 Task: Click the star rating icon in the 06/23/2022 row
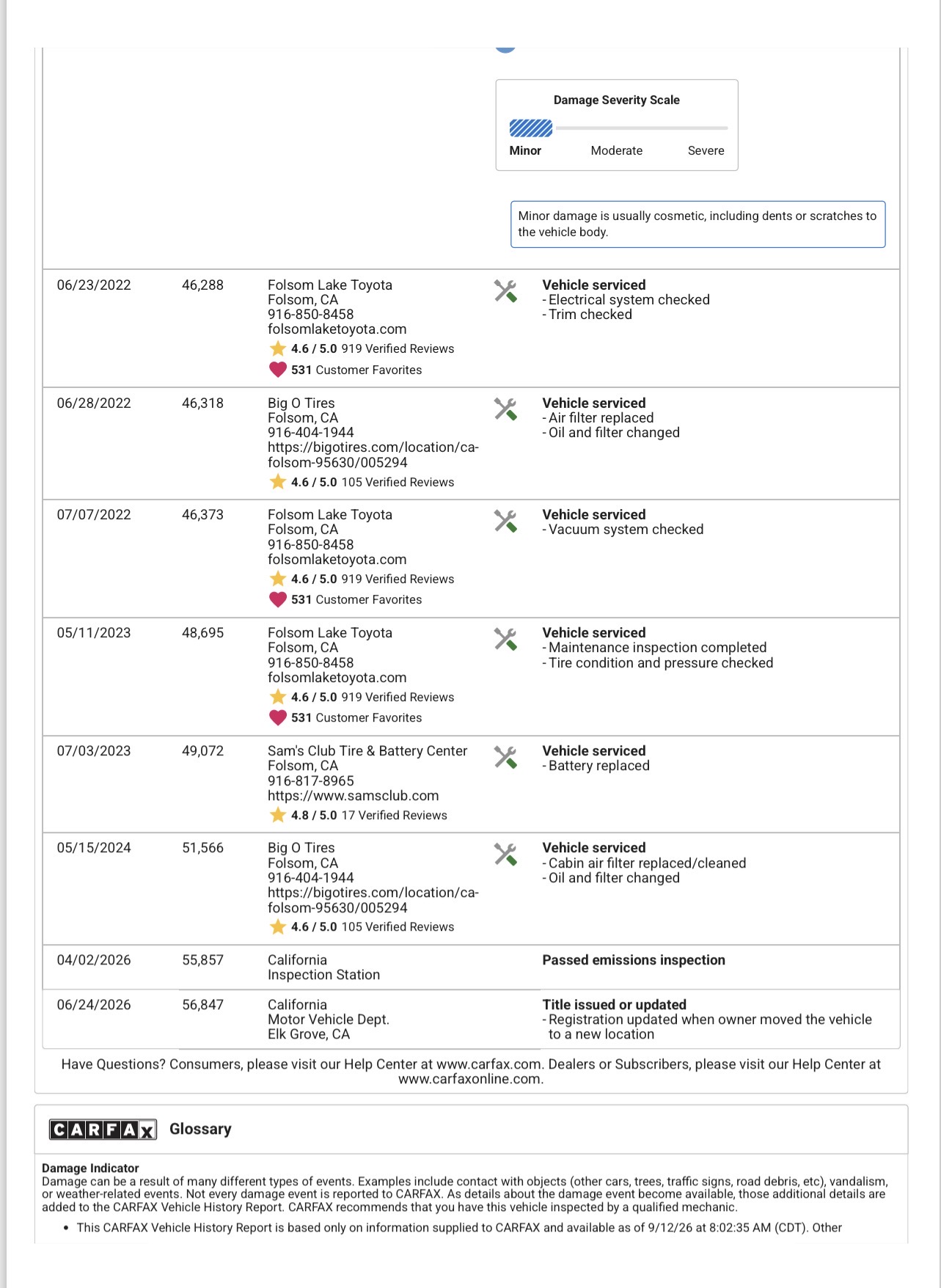278,348
